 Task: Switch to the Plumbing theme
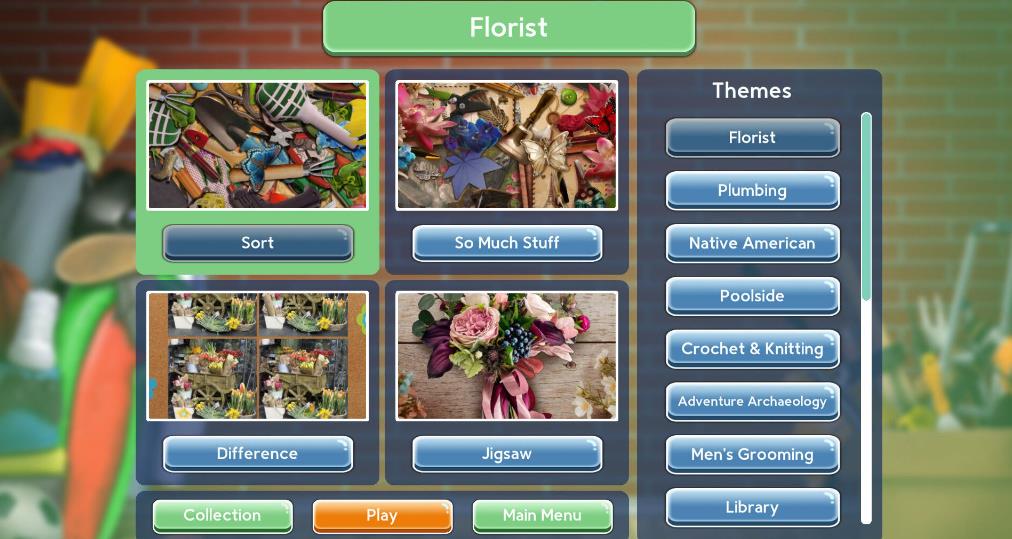point(753,190)
